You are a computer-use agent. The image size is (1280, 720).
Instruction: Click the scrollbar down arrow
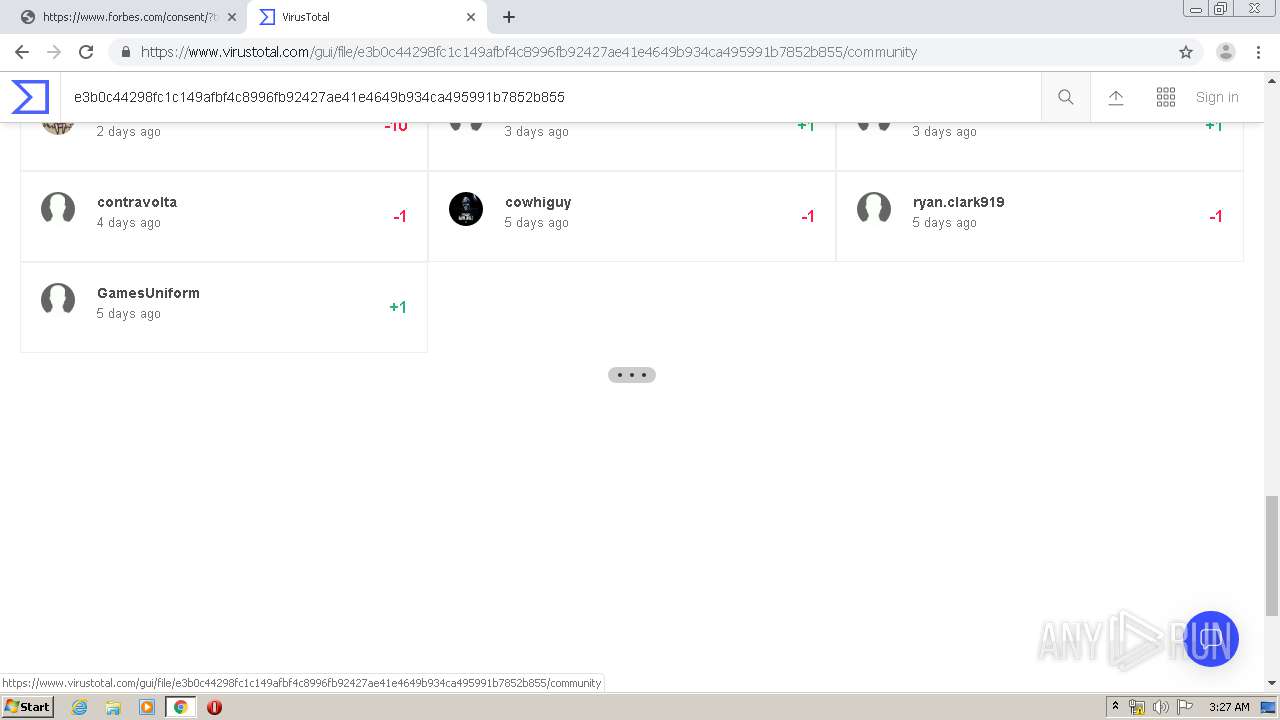(1272, 683)
